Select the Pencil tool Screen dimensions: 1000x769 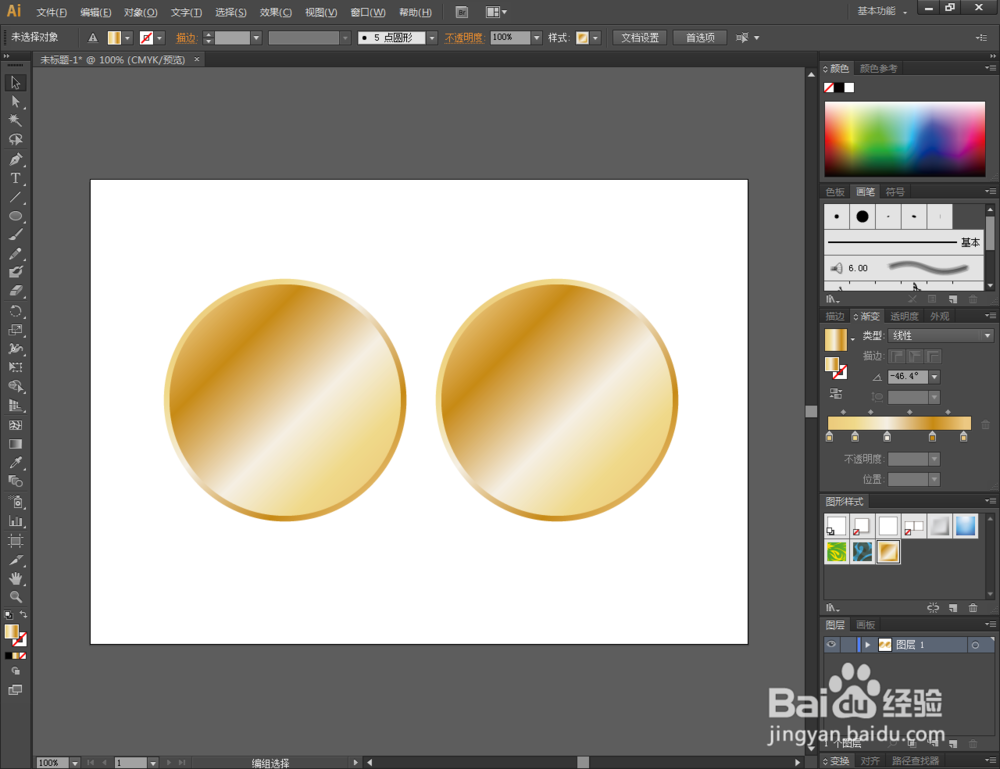coord(15,254)
